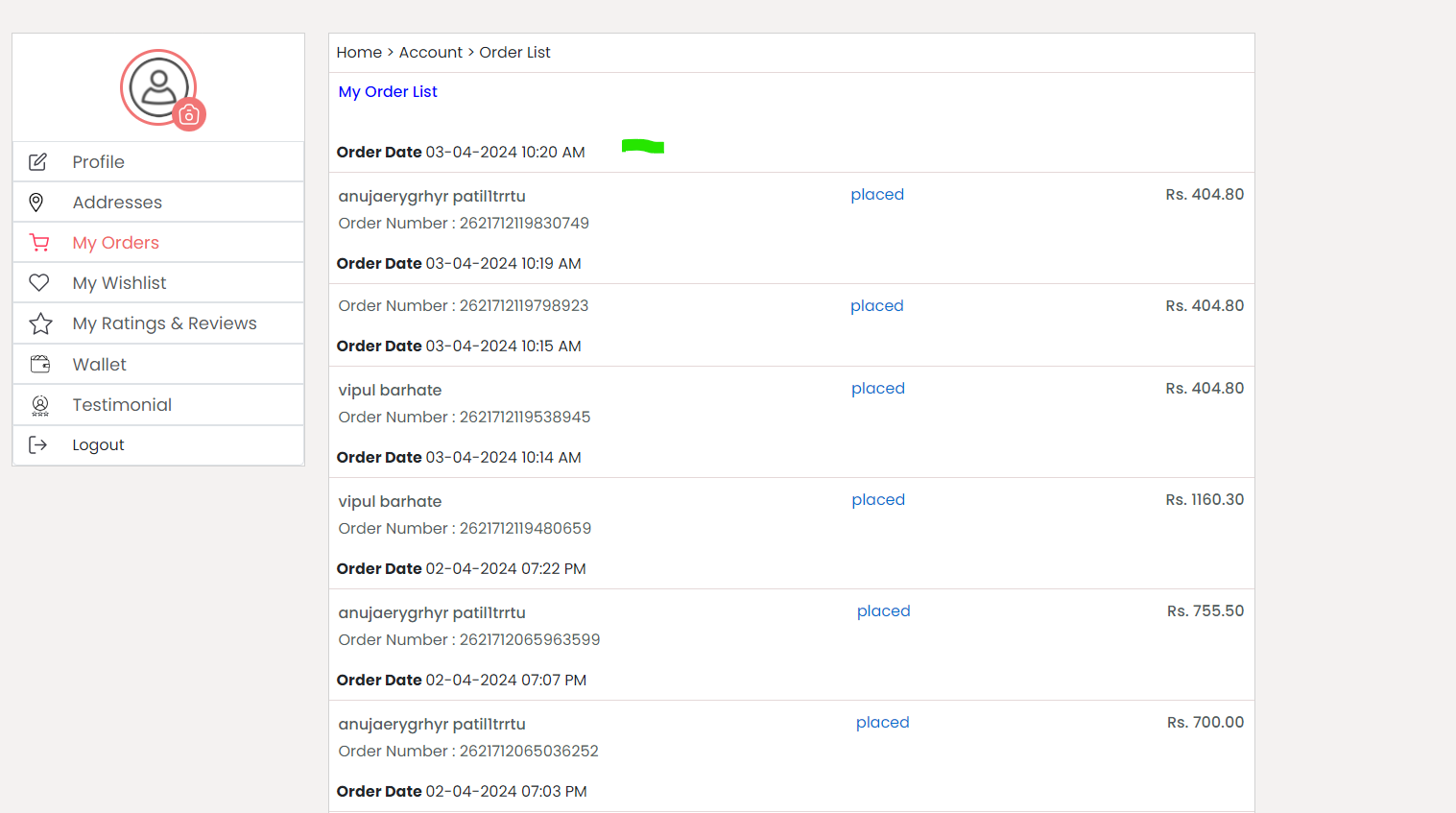The width and height of the screenshot is (1456, 813).
Task: Click order date 03-04-2024 10:20 AM
Action: (461, 153)
